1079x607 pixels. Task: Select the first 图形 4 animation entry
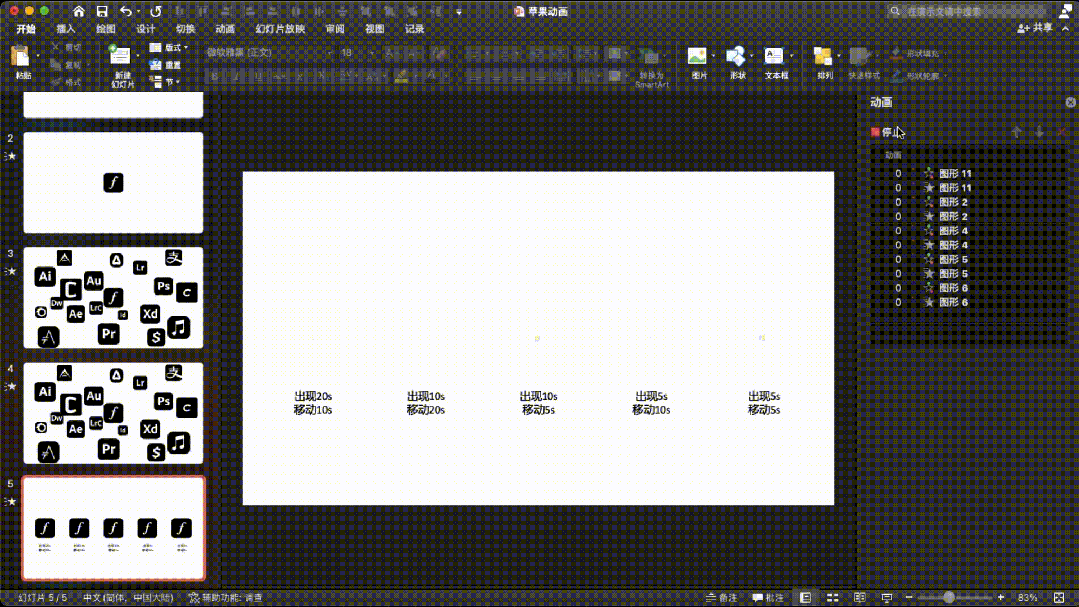[x=968, y=231]
